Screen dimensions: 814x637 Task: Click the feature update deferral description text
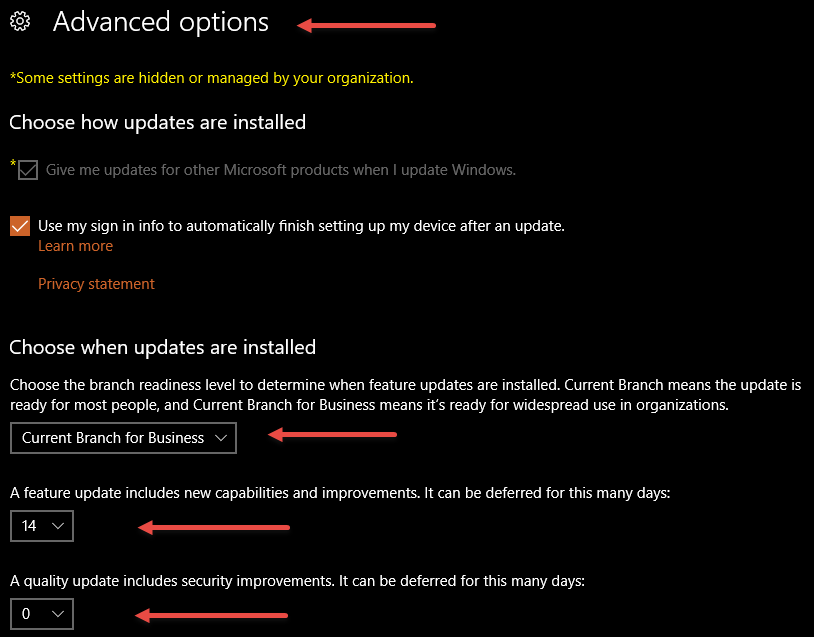point(340,493)
